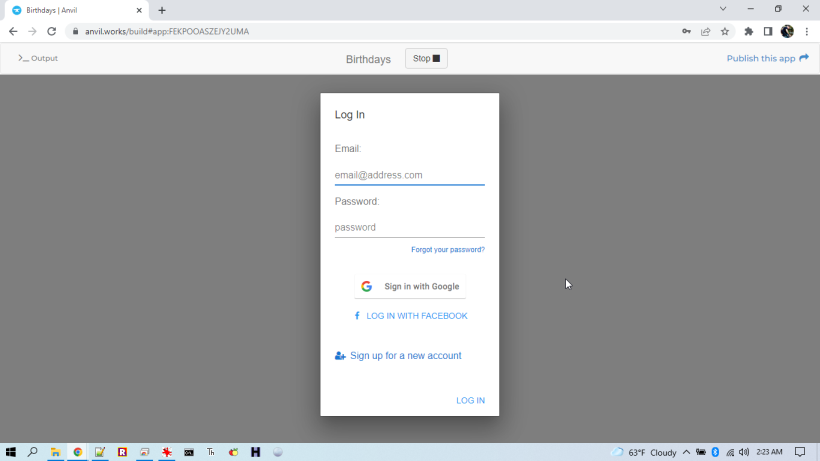Click the Email input field

click(x=409, y=175)
